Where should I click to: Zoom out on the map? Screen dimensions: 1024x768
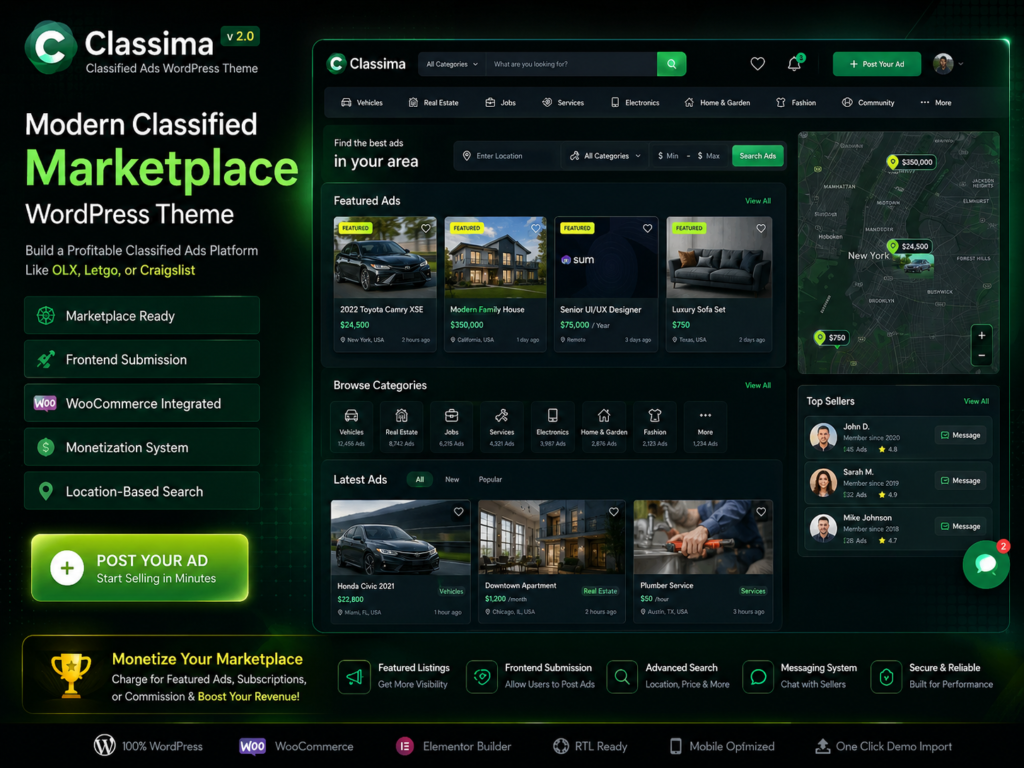[x=982, y=356]
